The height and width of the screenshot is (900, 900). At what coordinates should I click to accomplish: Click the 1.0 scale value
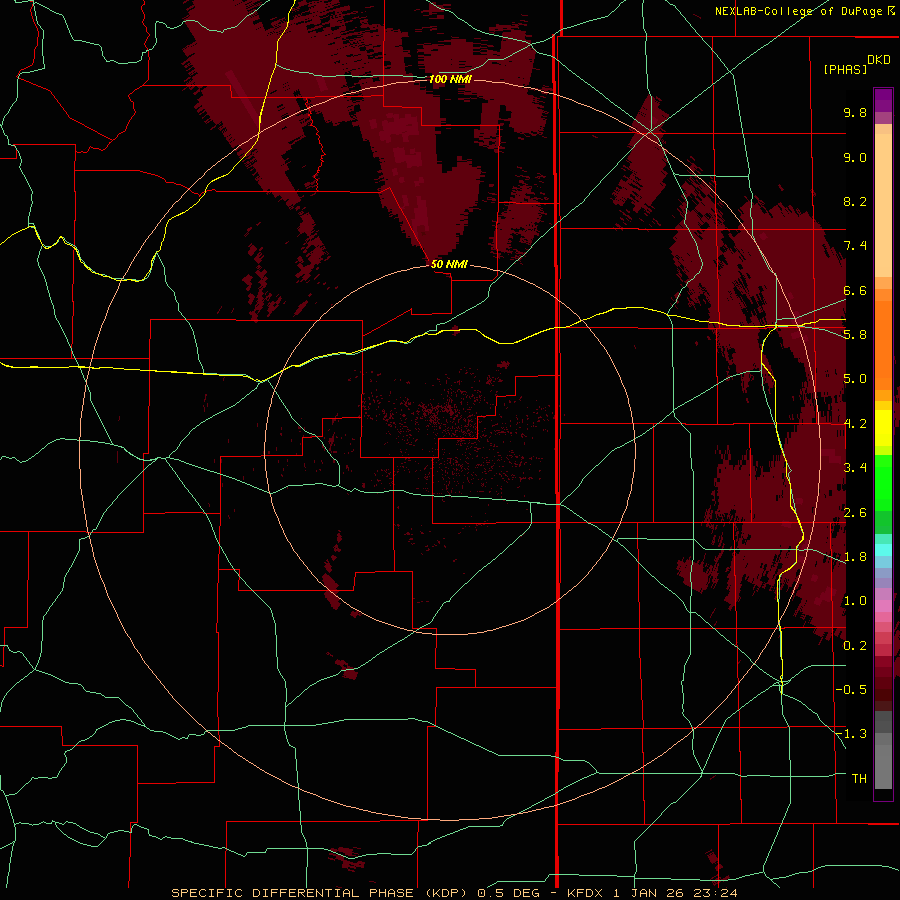(x=855, y=601)
